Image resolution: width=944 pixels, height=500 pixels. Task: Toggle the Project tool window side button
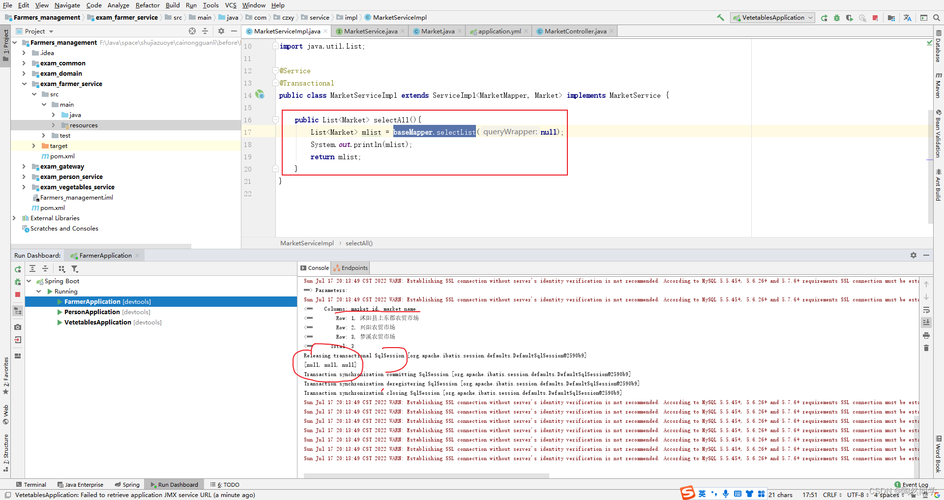click(5, 42)
